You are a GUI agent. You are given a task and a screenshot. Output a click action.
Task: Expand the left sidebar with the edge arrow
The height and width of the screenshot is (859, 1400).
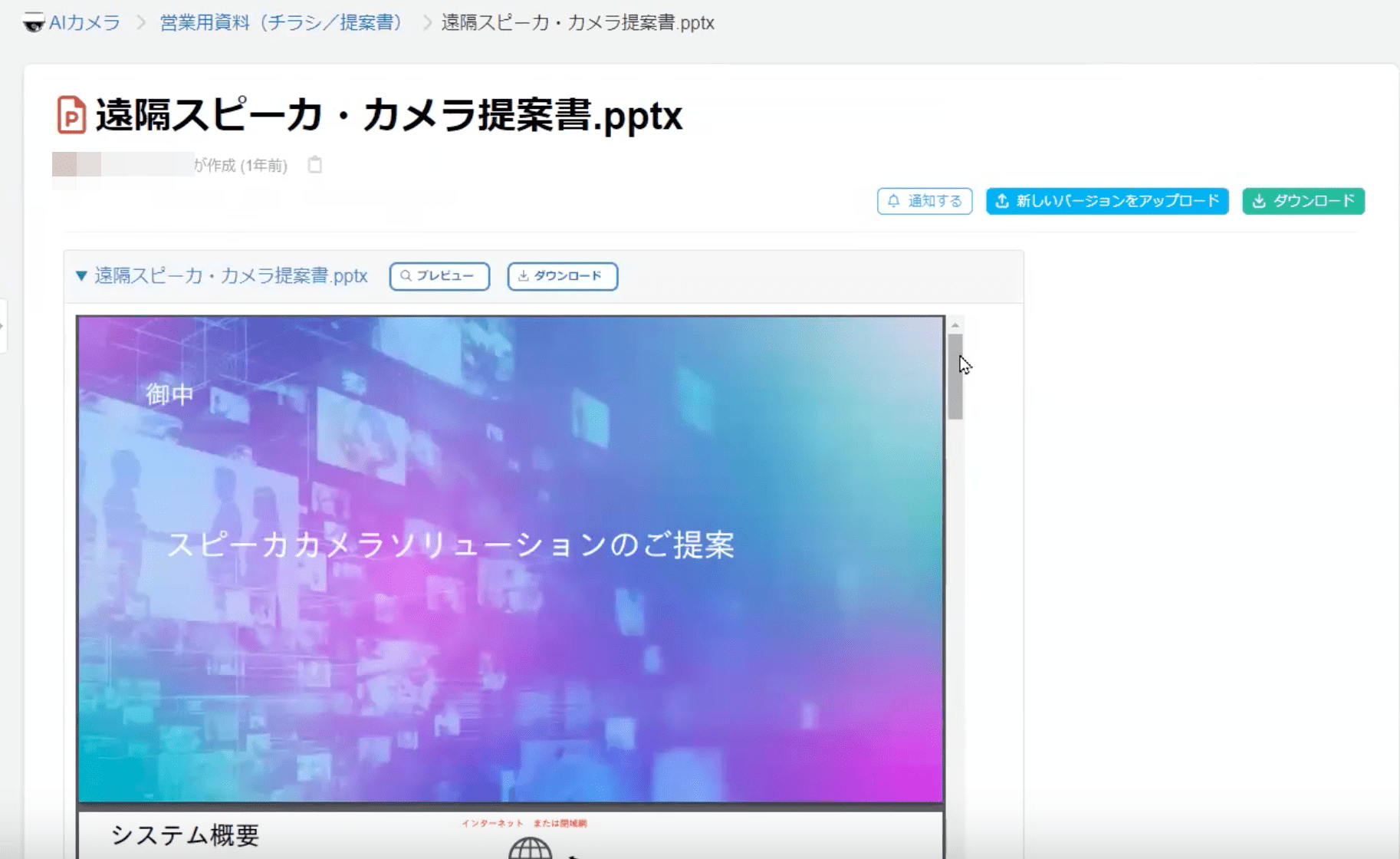[x=5, y=326]
